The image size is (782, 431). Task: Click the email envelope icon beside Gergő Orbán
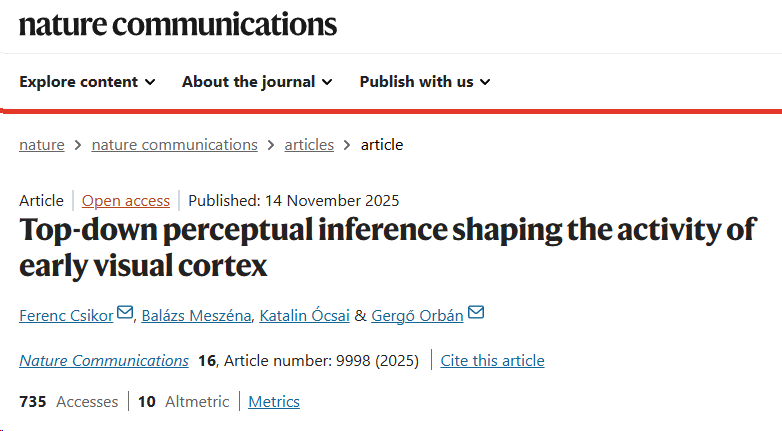click(476, 313)
